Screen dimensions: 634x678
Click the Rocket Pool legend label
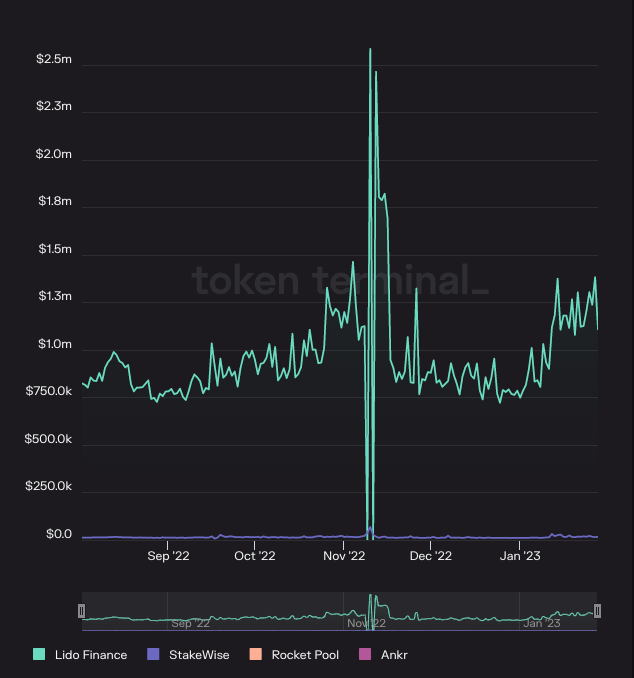(x=305, y=655)
